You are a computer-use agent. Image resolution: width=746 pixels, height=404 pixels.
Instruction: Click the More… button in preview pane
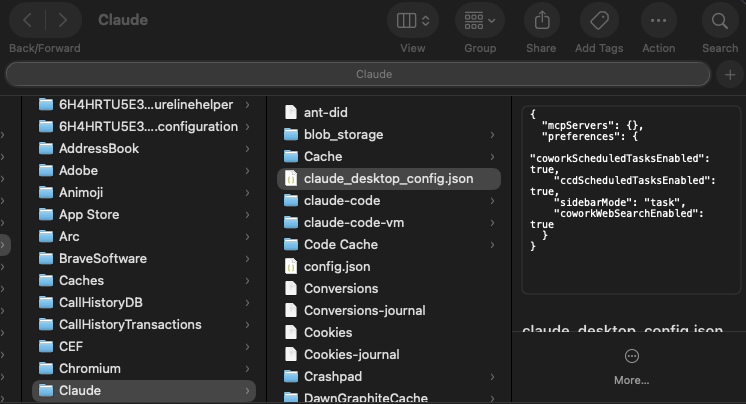(631, 367)
